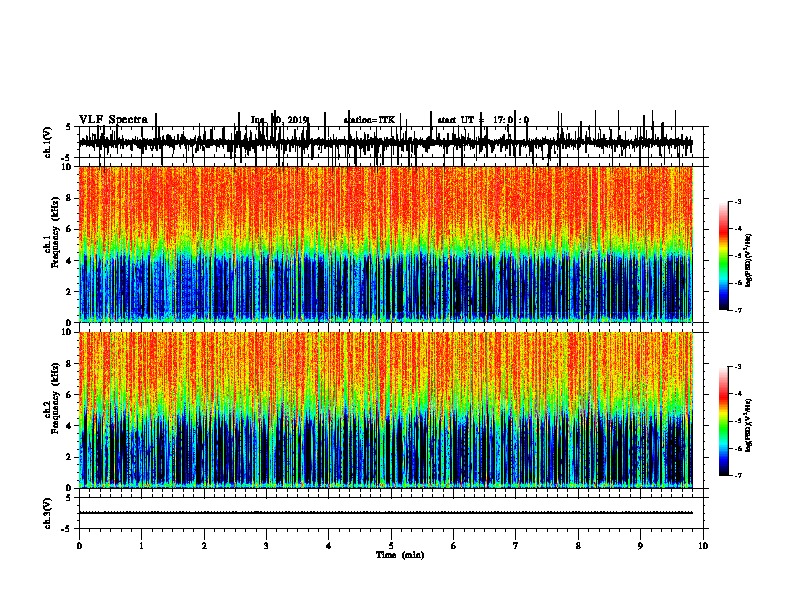Click time axis tick label '2'
Screen dimensions: 792x612
204,546
